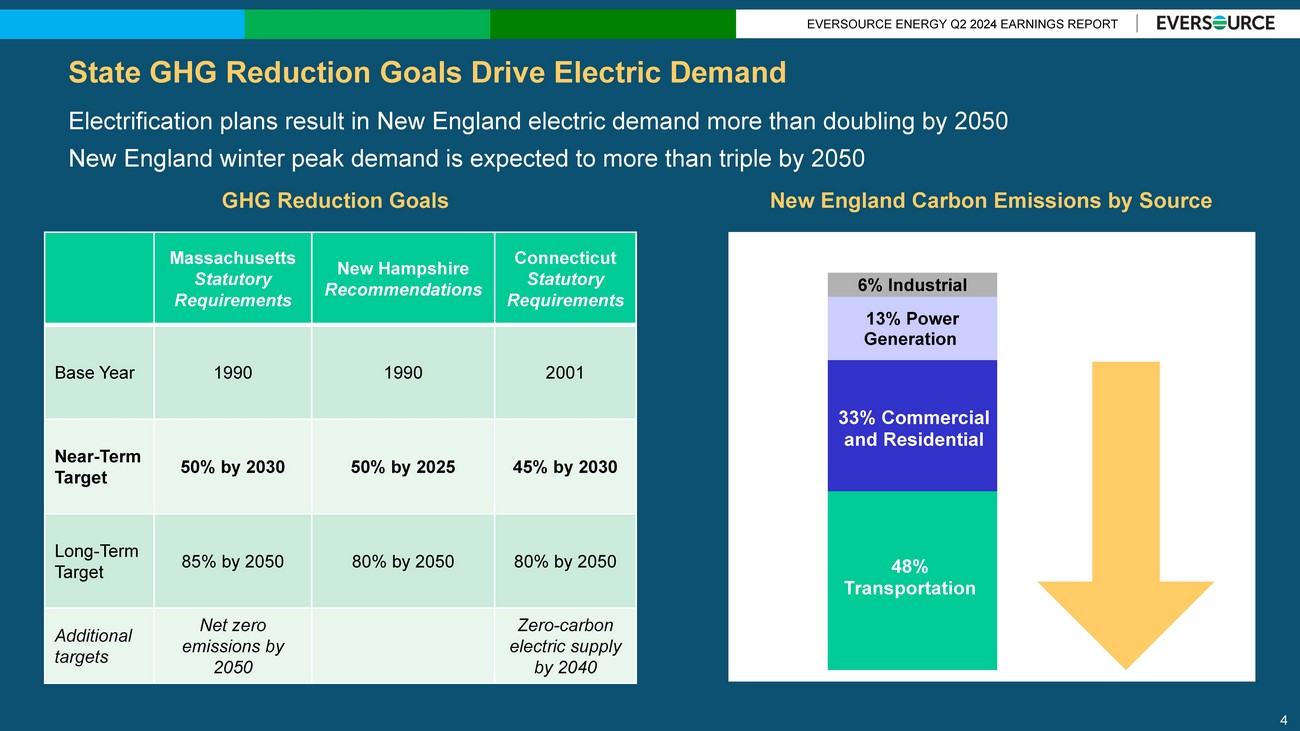Click the '50% by 2025' table cell

point(403,467)
